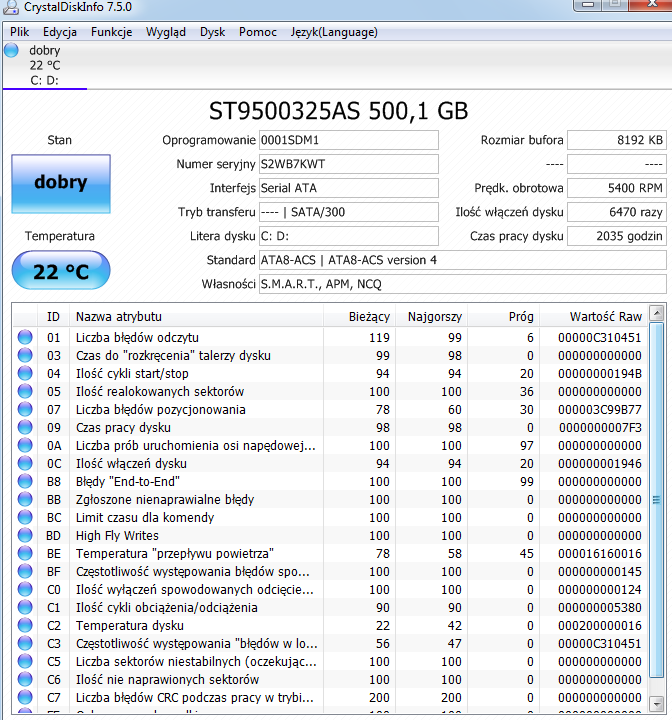The width and height of the screenshot is (672, 720).
Task: Click status icon for row BE przepływu powietrza
Action: 25,553
